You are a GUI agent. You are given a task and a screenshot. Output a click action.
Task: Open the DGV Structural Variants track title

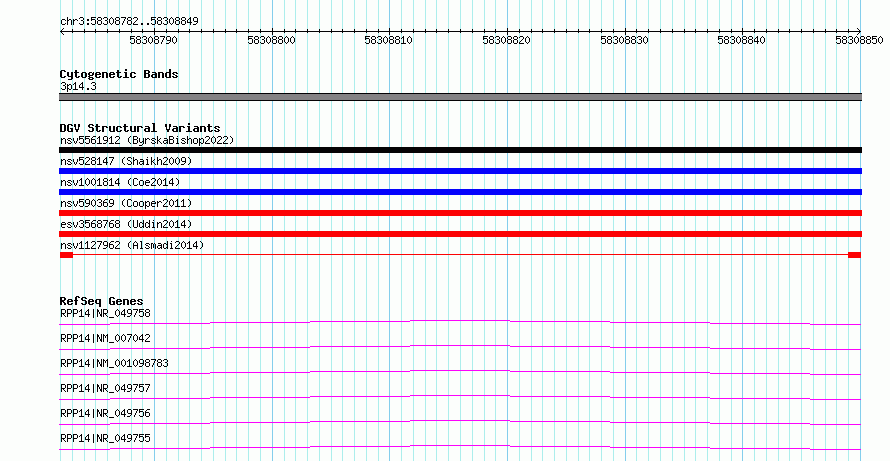point(140,128)
